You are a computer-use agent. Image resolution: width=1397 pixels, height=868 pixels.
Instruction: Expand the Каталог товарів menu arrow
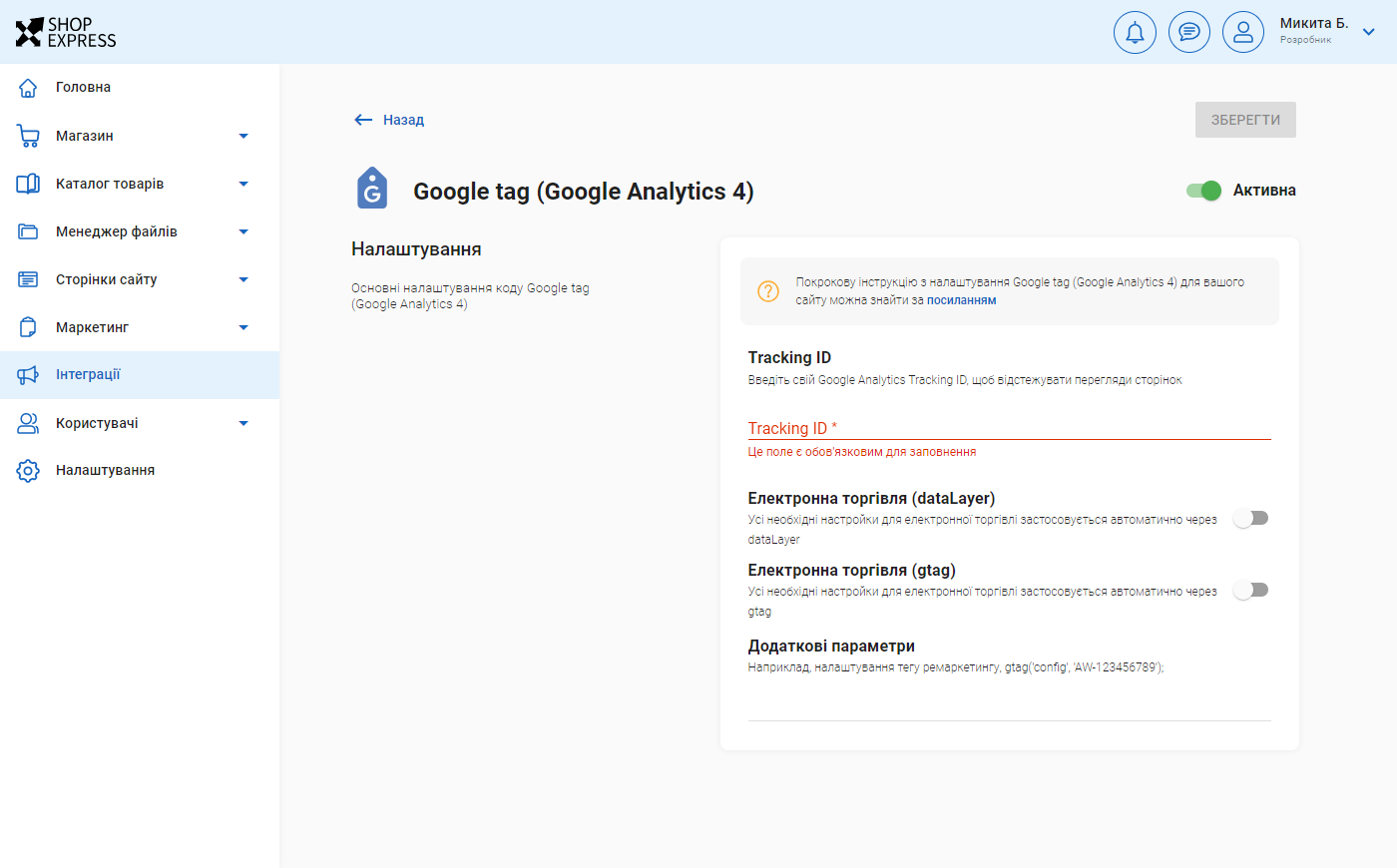click(243, 184)
